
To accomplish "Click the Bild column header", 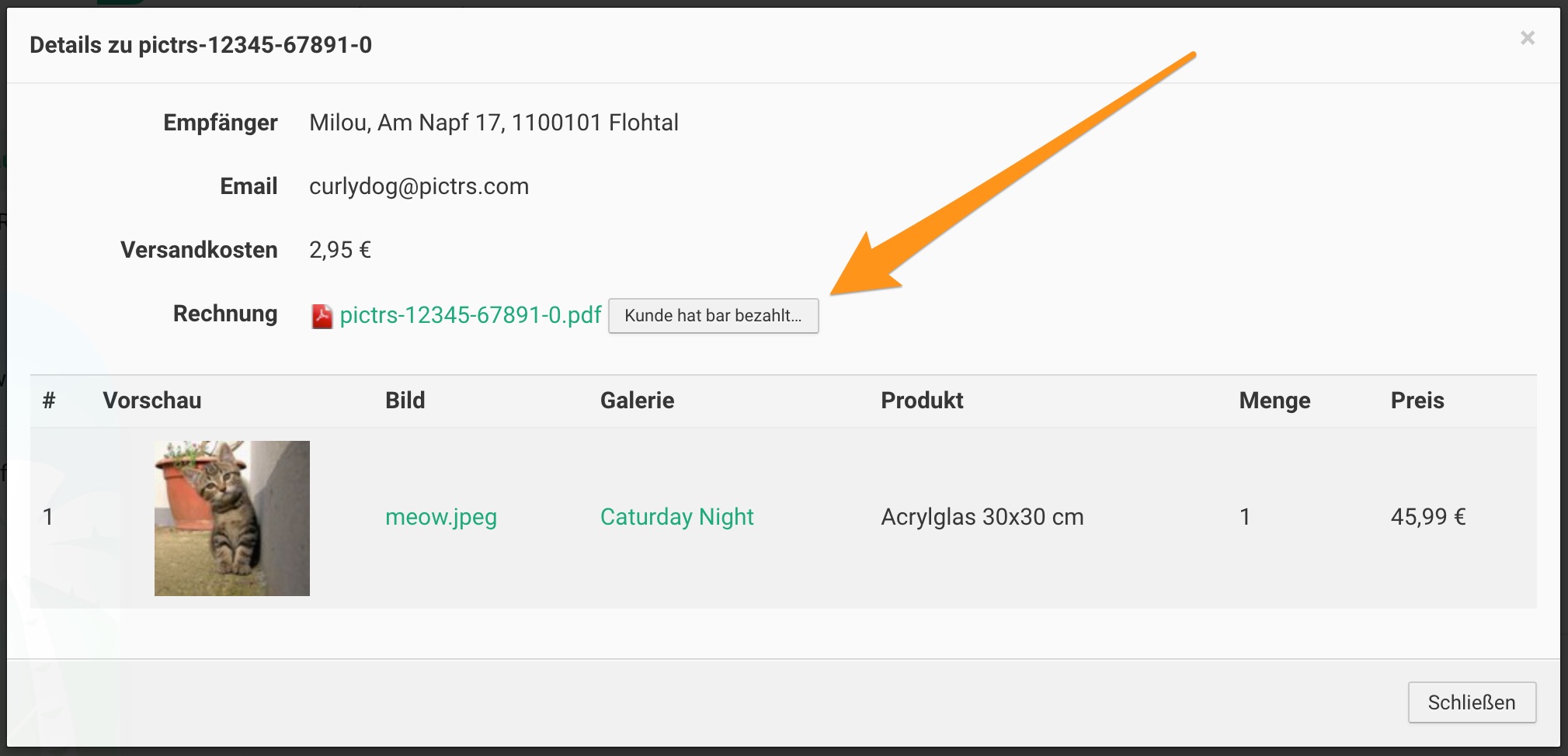I will 405,401.
